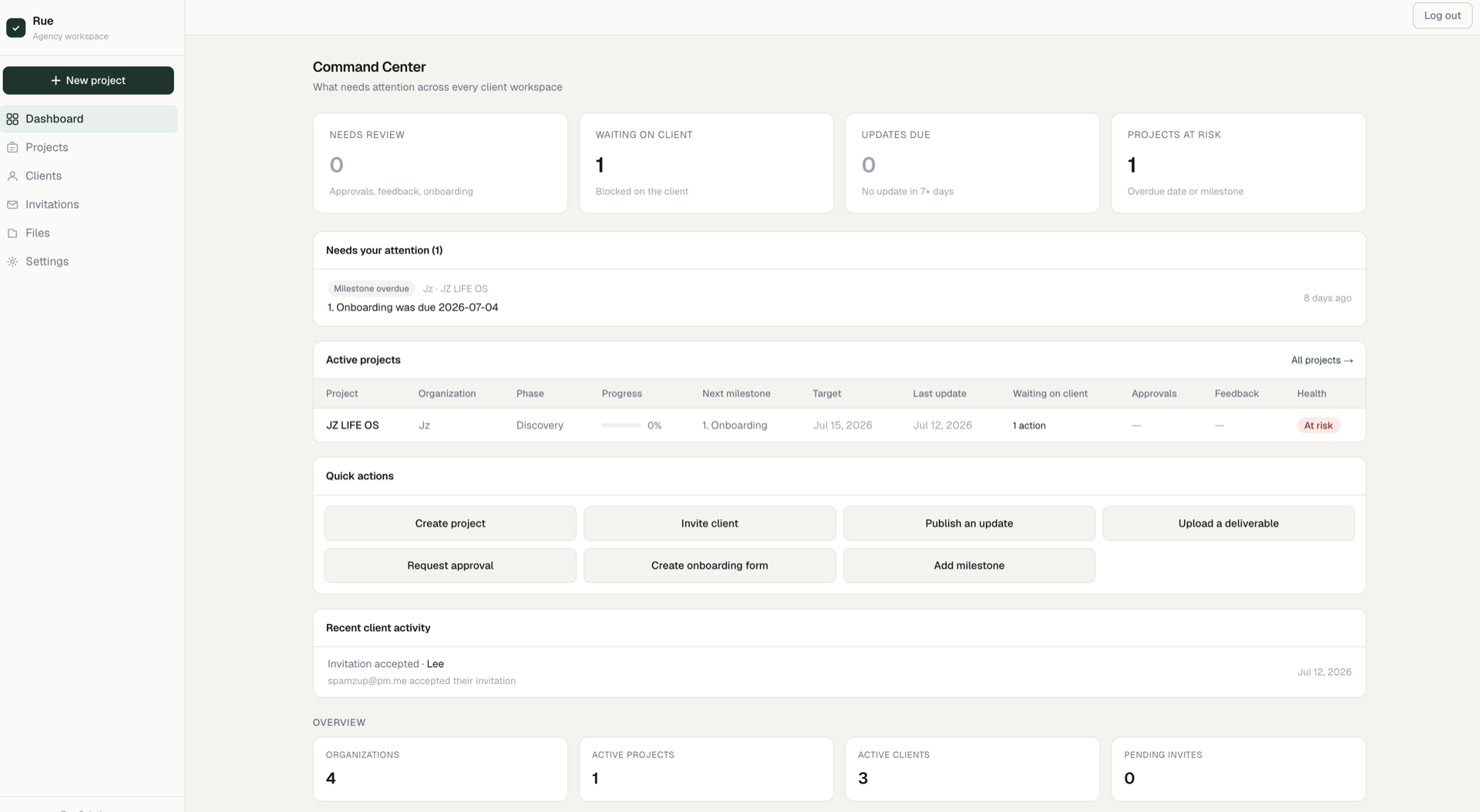Navigate to Invitations
Screen dimensions: 1480x812
(x=89, y=204)
